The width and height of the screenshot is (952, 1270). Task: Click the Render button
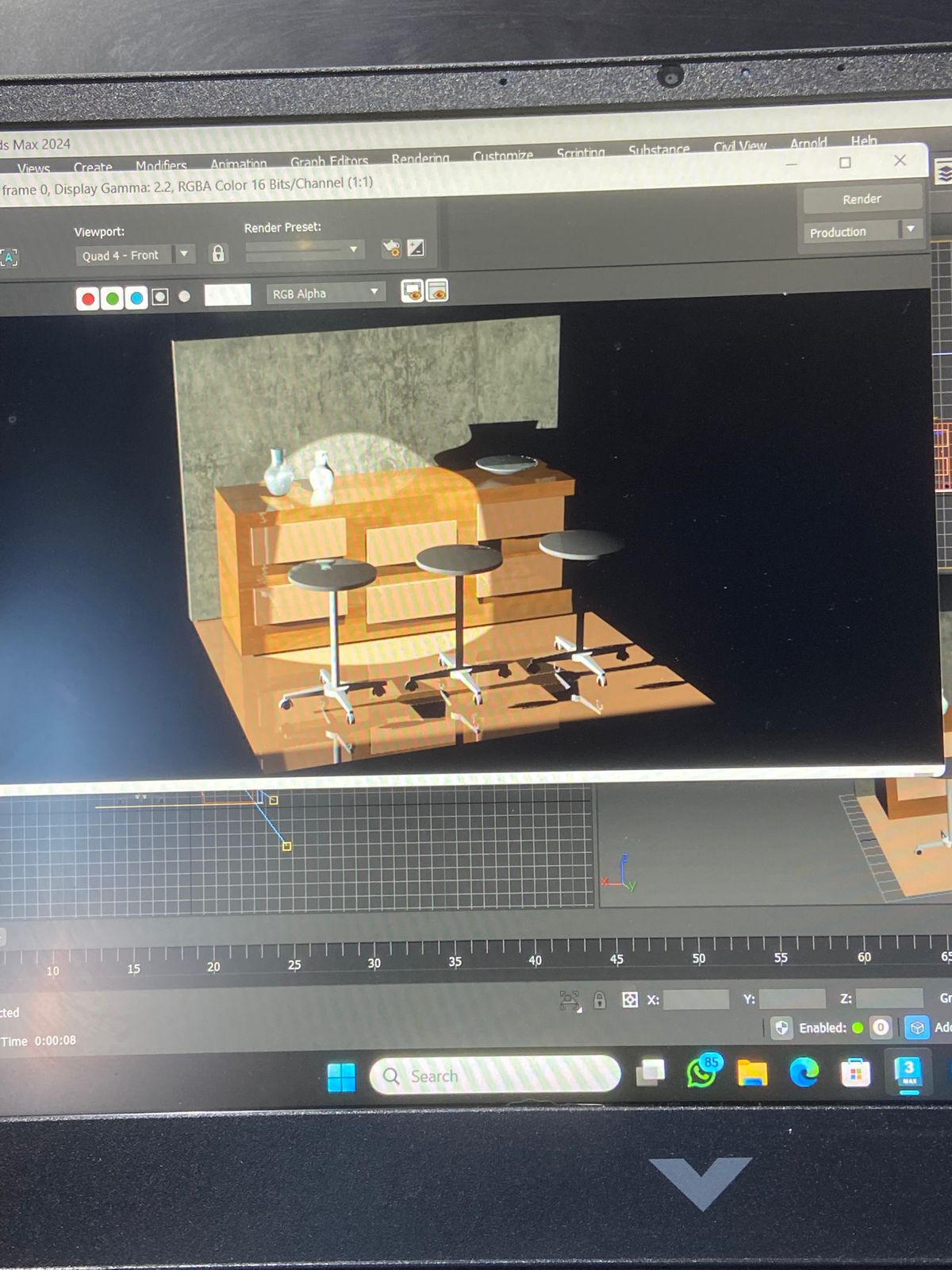(862, 199)
